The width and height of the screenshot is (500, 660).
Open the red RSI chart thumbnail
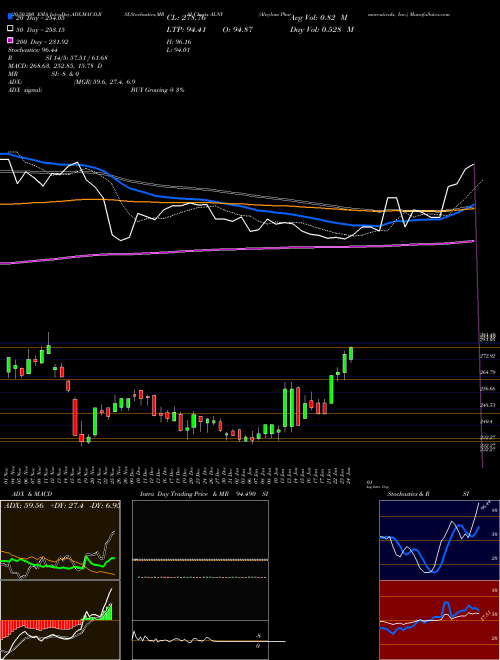(x=439, y=620)
